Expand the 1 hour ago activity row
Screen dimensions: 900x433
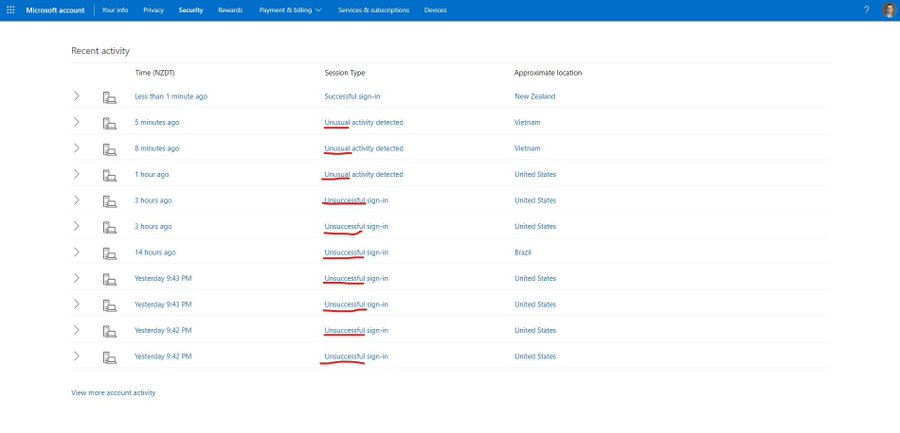click(76, 175)
